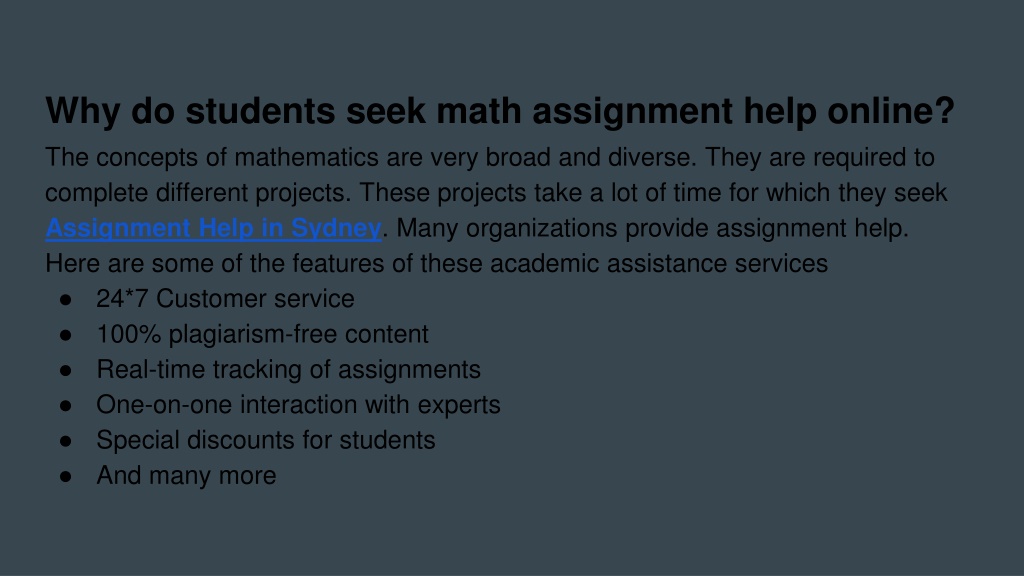
Task: Click the slide heading about math assignment help
Action: 500,110
